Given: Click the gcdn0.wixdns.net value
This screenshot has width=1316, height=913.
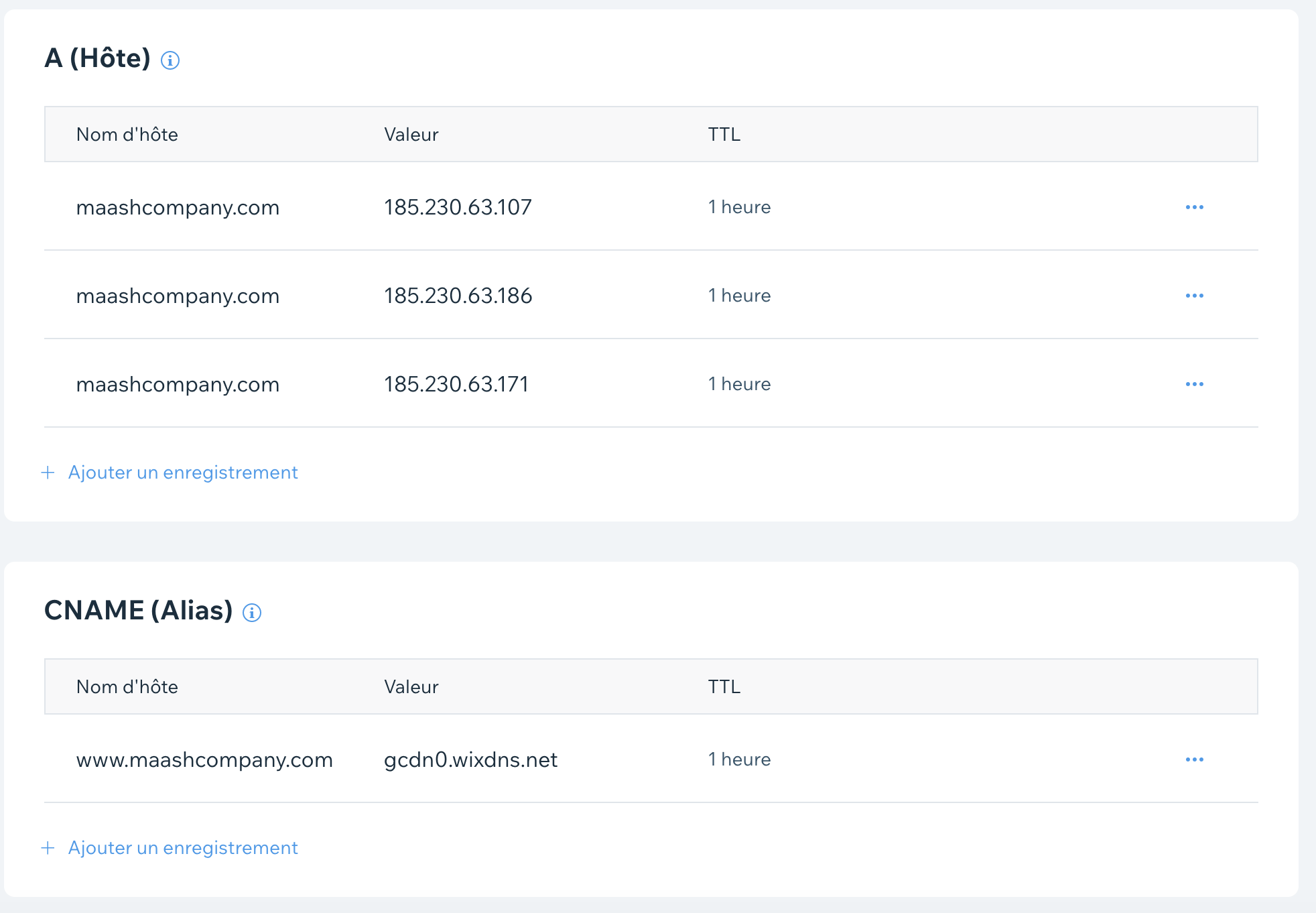Looking at the screenshot, I should (470, 759).
